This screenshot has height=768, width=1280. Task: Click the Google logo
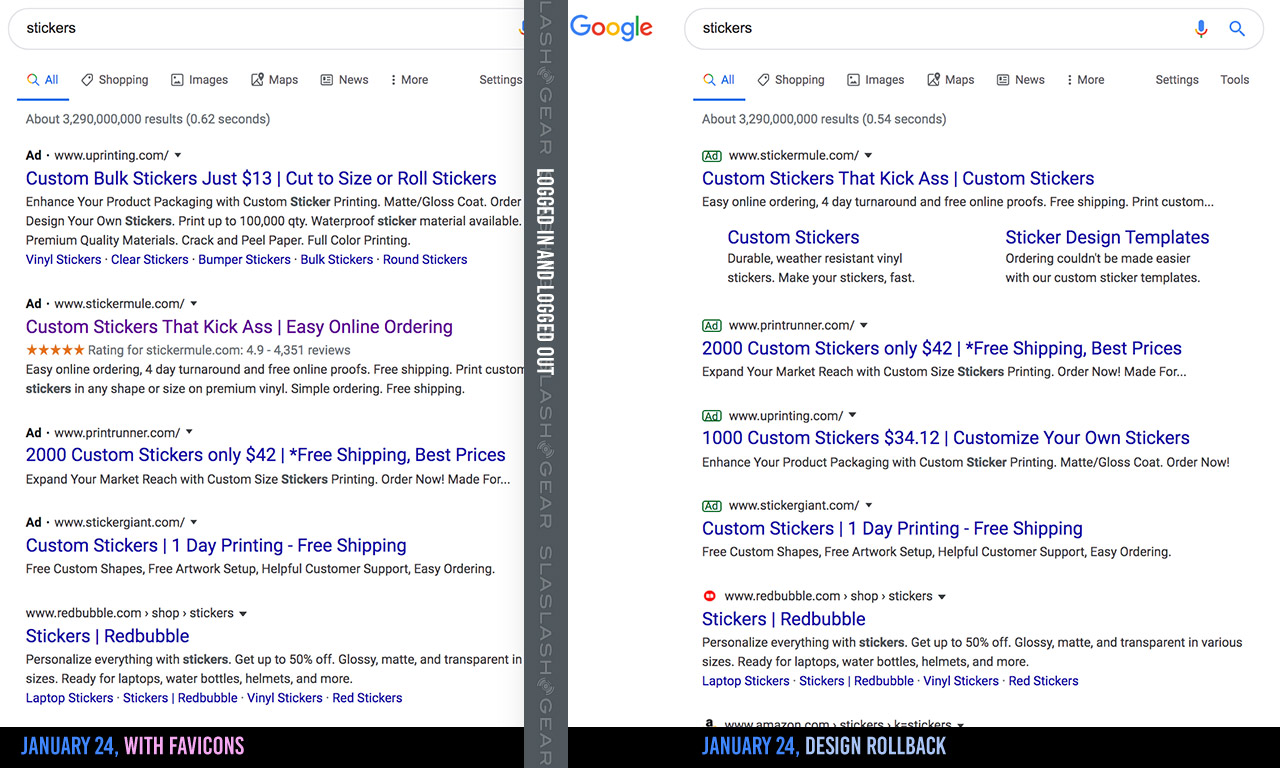point(611,28)
